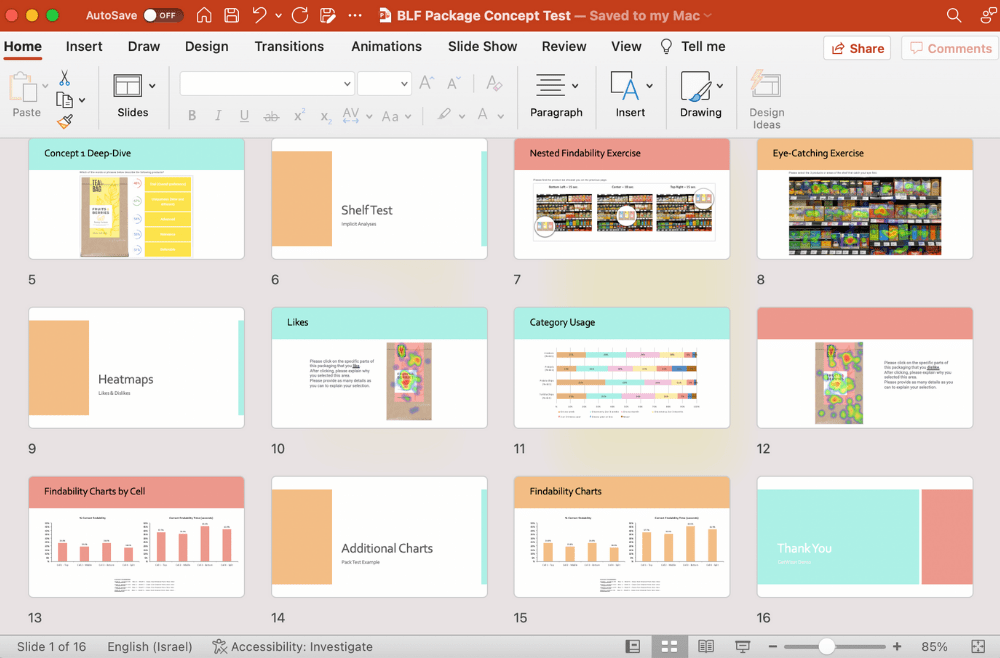Select the Format Painter brush icon

pos(64,121)
